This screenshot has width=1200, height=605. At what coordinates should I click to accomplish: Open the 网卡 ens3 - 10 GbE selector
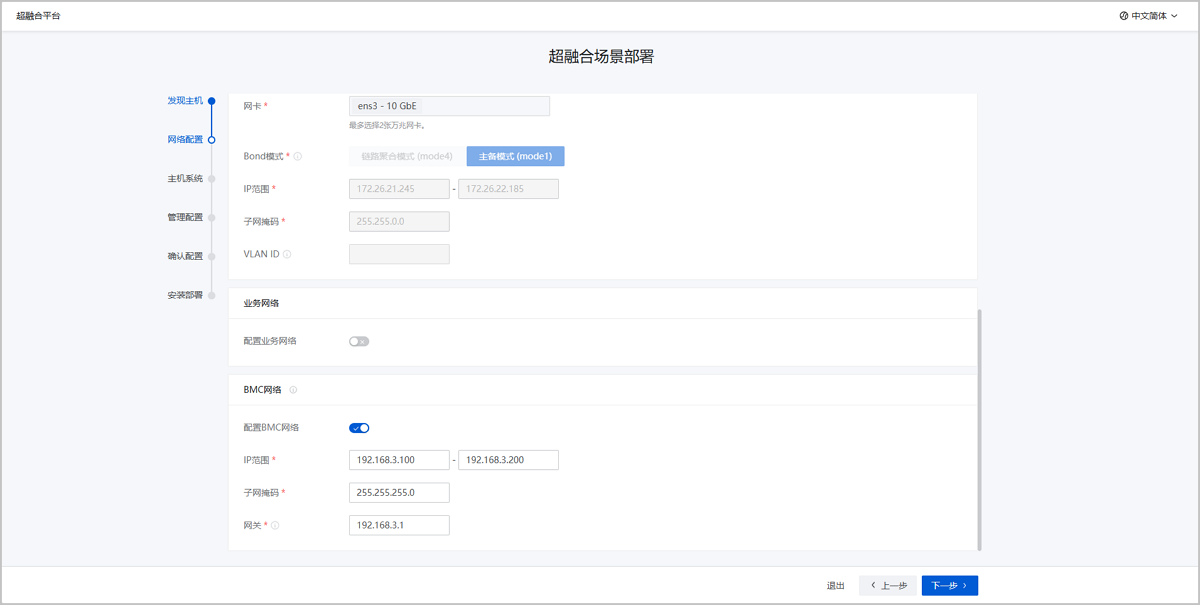449,106
